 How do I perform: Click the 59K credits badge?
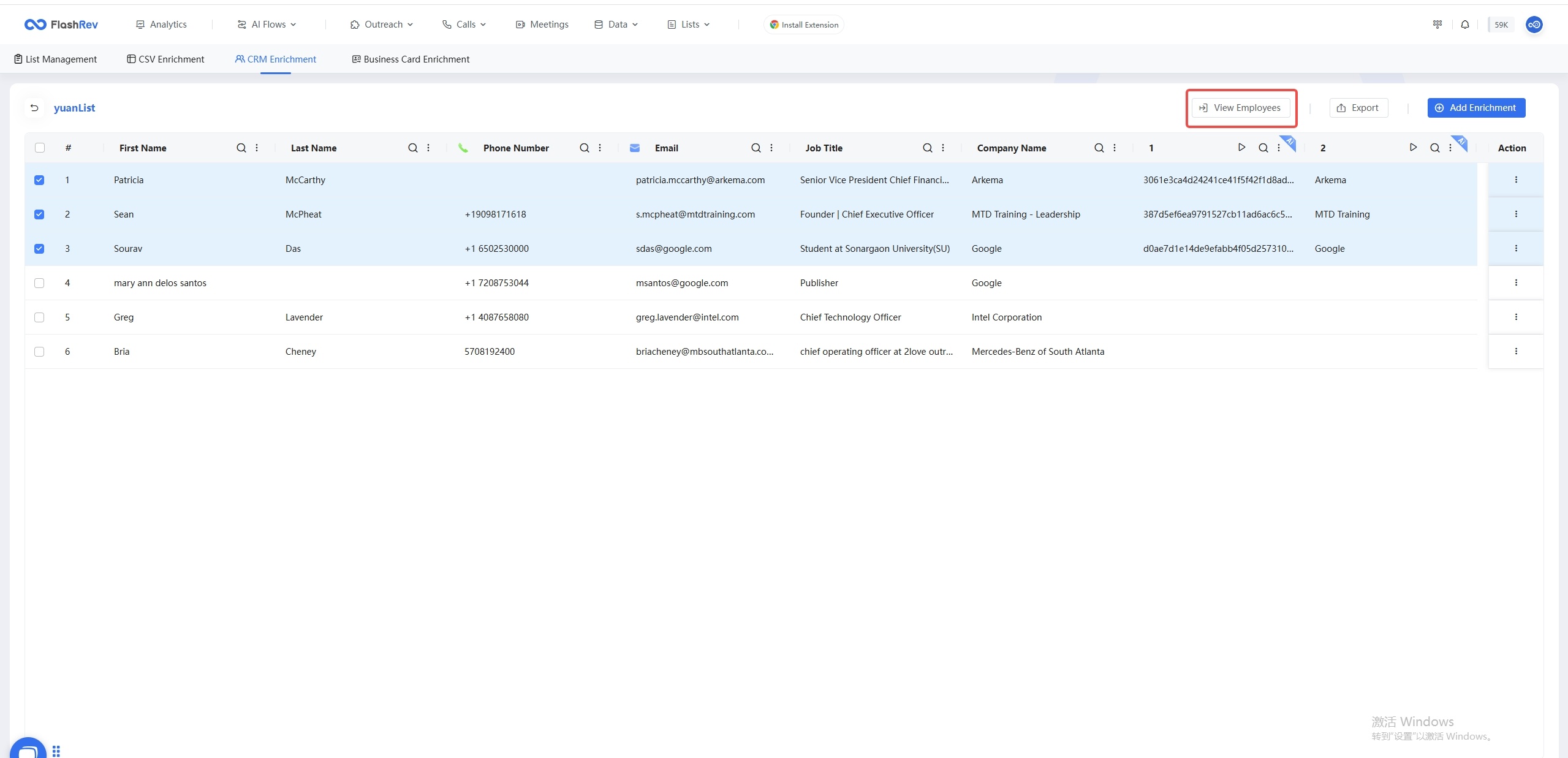click(1501, 25)
